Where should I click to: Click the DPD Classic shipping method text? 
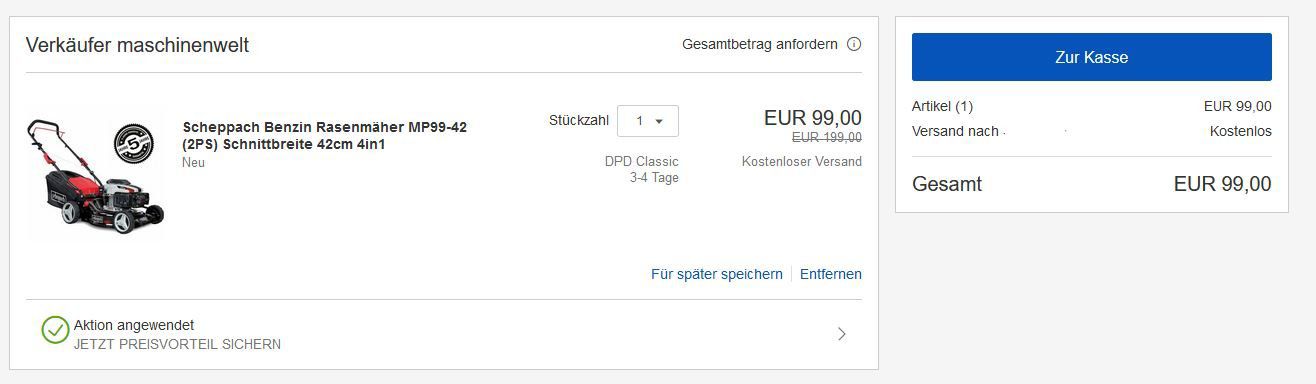coord(642,161)
